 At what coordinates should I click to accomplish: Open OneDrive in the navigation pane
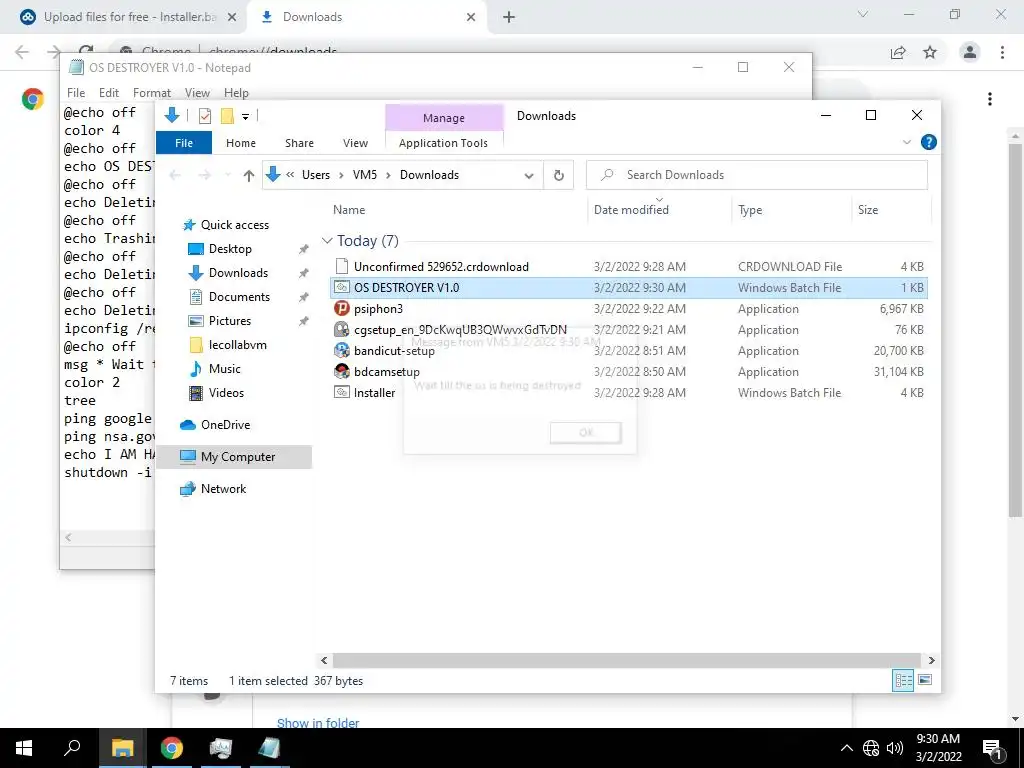pos(225,424)
